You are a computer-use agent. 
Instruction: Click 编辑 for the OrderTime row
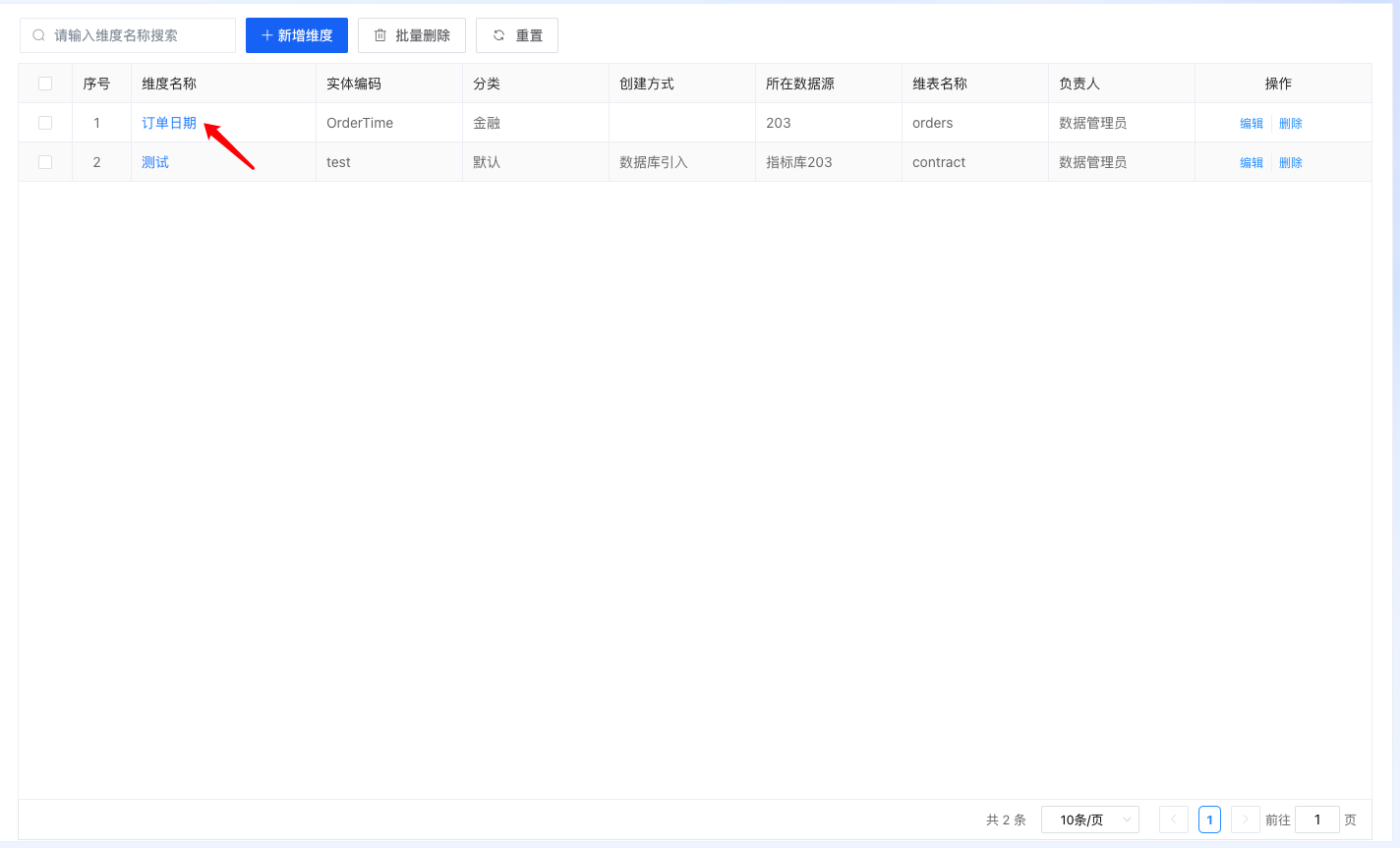[x=1251, y=124]
